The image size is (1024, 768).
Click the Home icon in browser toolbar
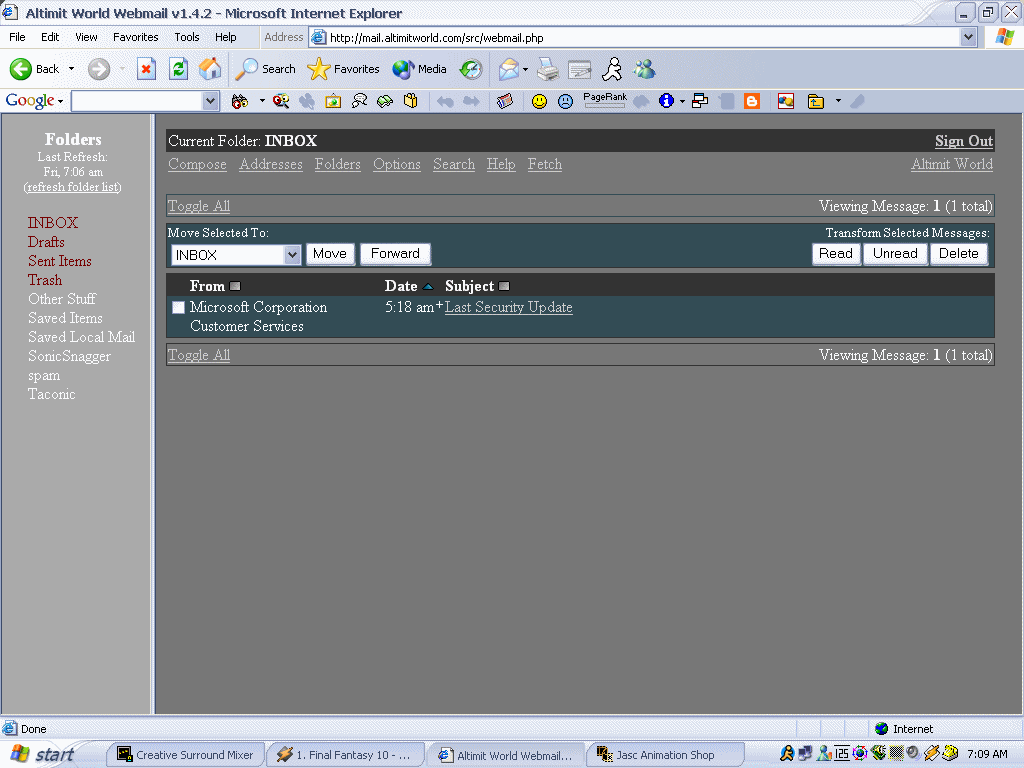click(210, 69)
